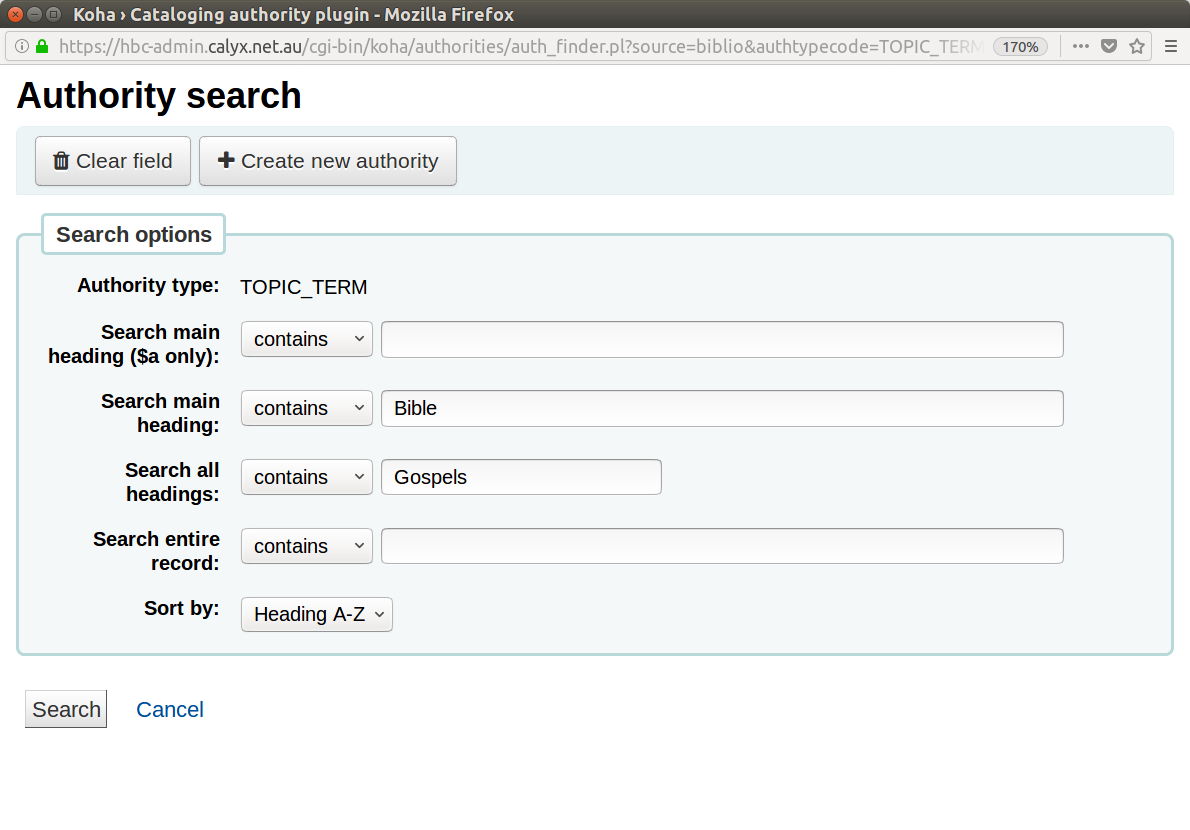Click the Clear field trash button
1190x830 pixels.
[113, 161]
